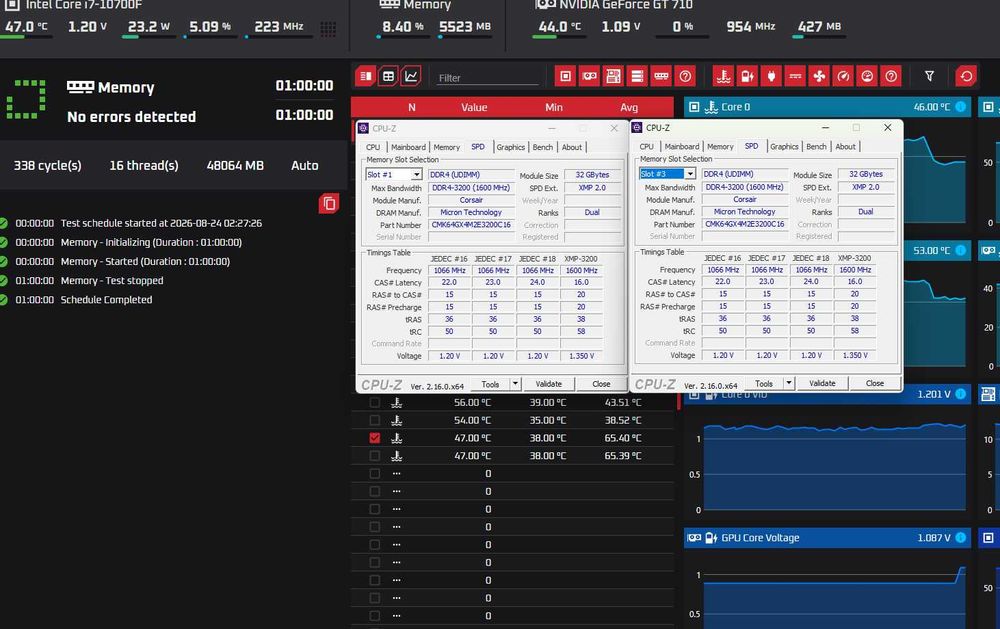The width and height of the screenshot is (1000, 629).
Task: Sort by the Min column header
Action: click(x=554, y=107)
